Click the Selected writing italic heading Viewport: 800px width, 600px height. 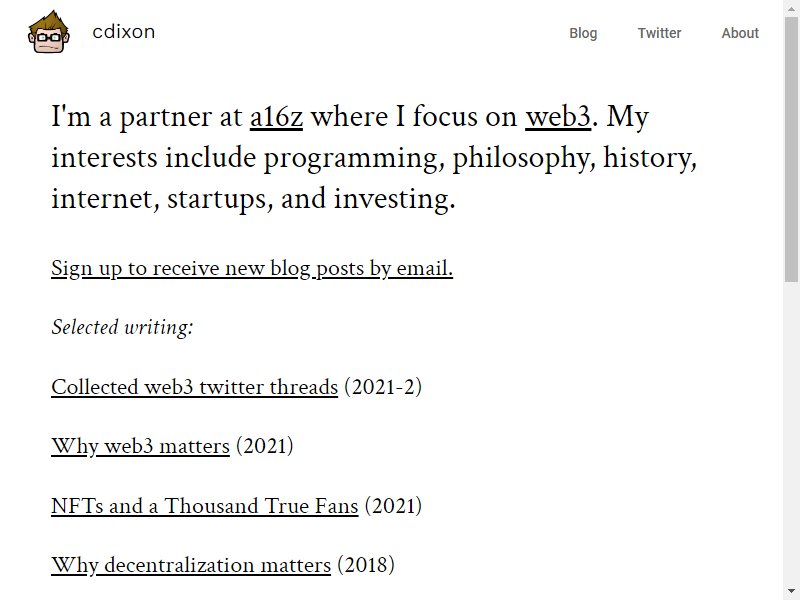pos(122,327)
